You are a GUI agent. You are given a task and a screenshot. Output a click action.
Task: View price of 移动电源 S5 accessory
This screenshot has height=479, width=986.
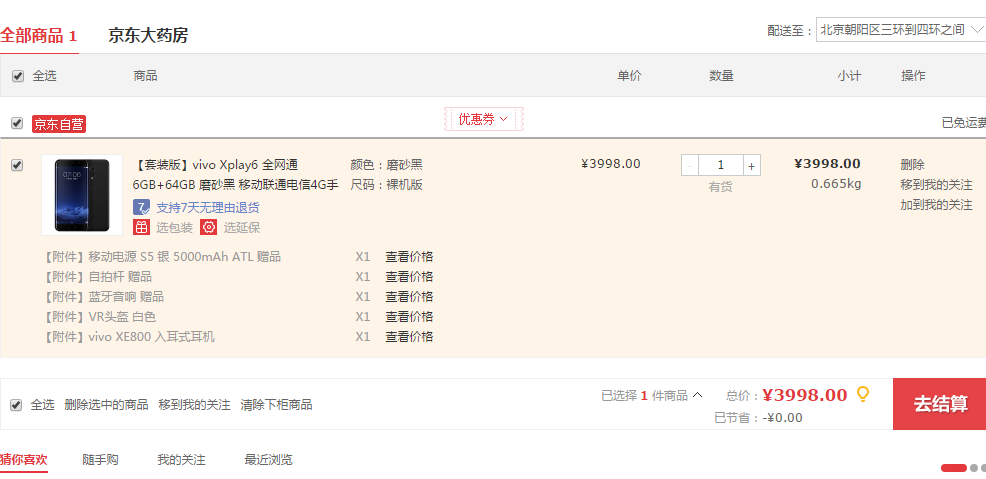point(409,256)
